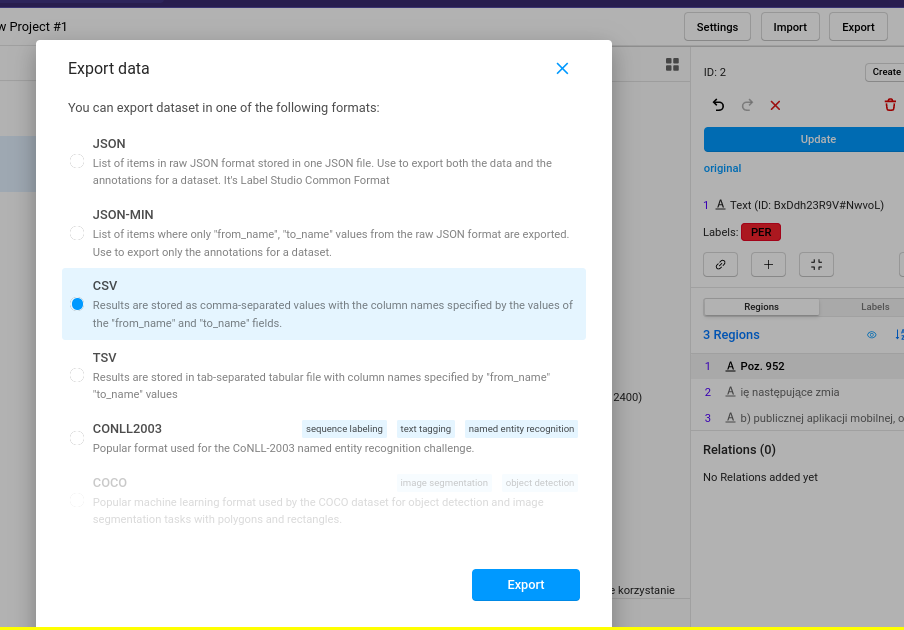Click the '3 Regions' header text
Image resolution: width=904 pixels, height=630 pixels.
coord(731,335)
